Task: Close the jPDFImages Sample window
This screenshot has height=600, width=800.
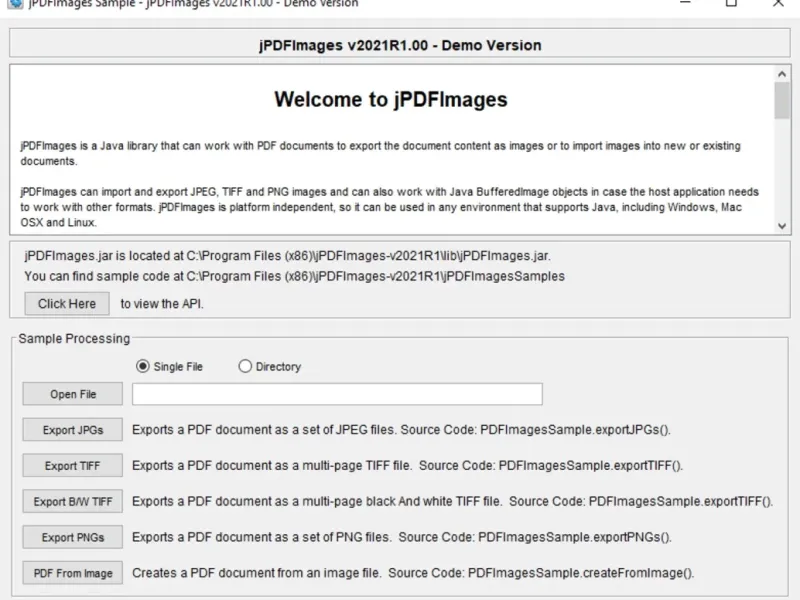Action: click(778, 3)
